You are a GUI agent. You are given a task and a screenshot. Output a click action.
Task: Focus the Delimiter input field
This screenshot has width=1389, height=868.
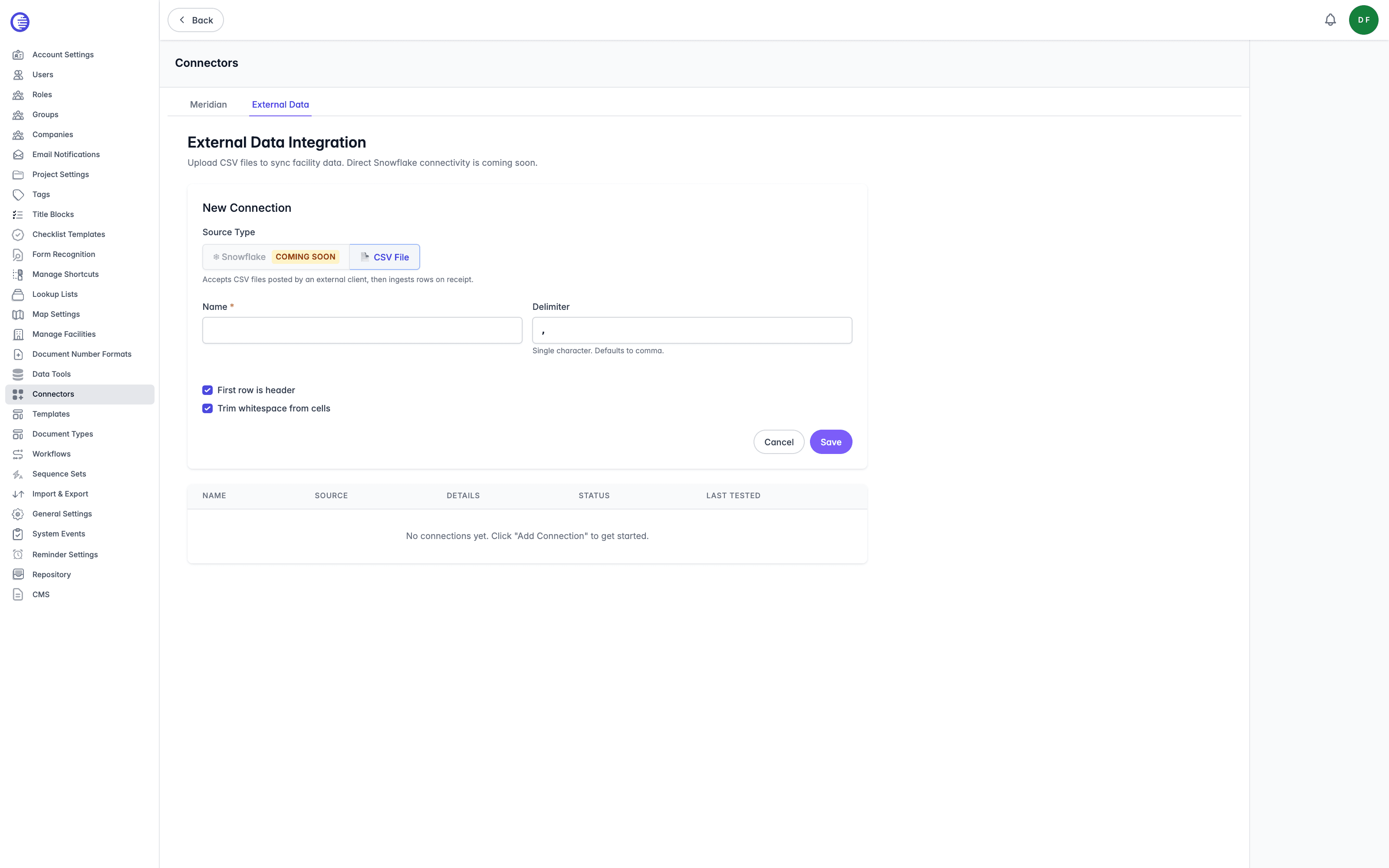(692, 331)
